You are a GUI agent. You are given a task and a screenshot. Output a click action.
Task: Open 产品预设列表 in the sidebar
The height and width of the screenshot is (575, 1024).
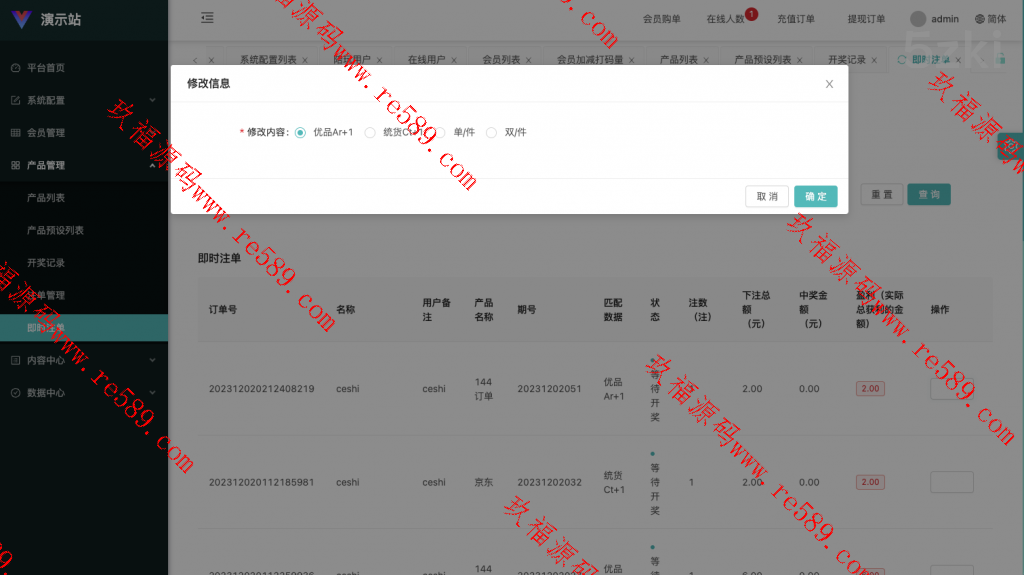[x=55, y=230]
